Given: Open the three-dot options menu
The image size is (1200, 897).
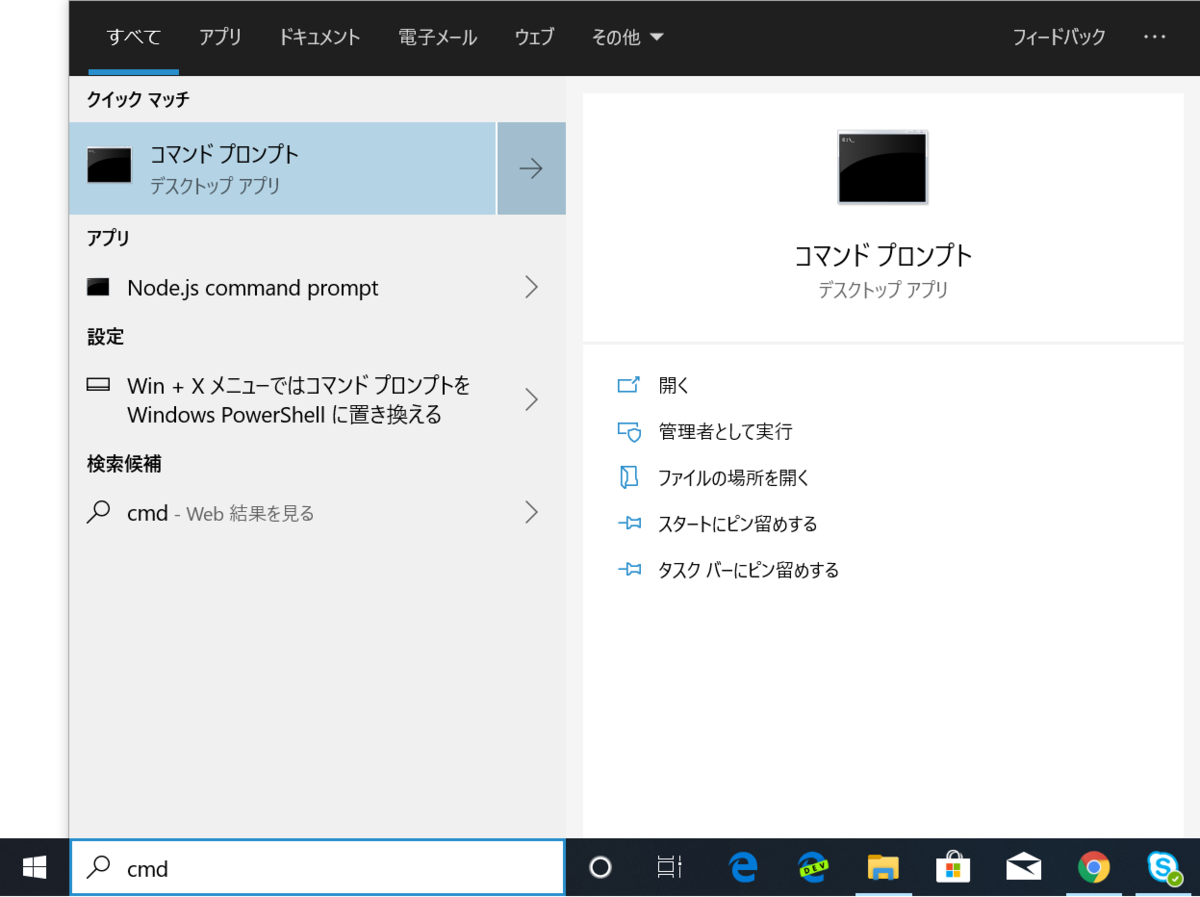Looking at the screenshot, I should (x=1155, y=37).
